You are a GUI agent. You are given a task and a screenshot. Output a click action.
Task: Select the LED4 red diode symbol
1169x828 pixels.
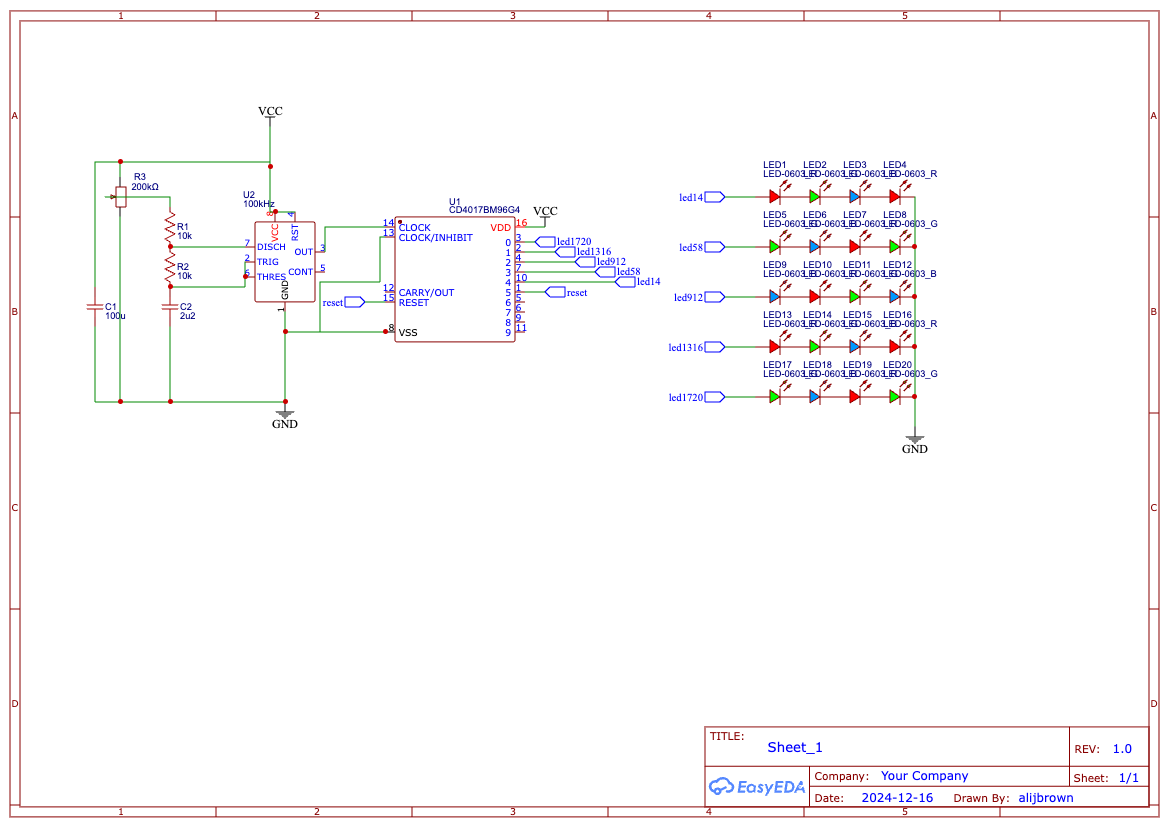click(x=895, y=197)
